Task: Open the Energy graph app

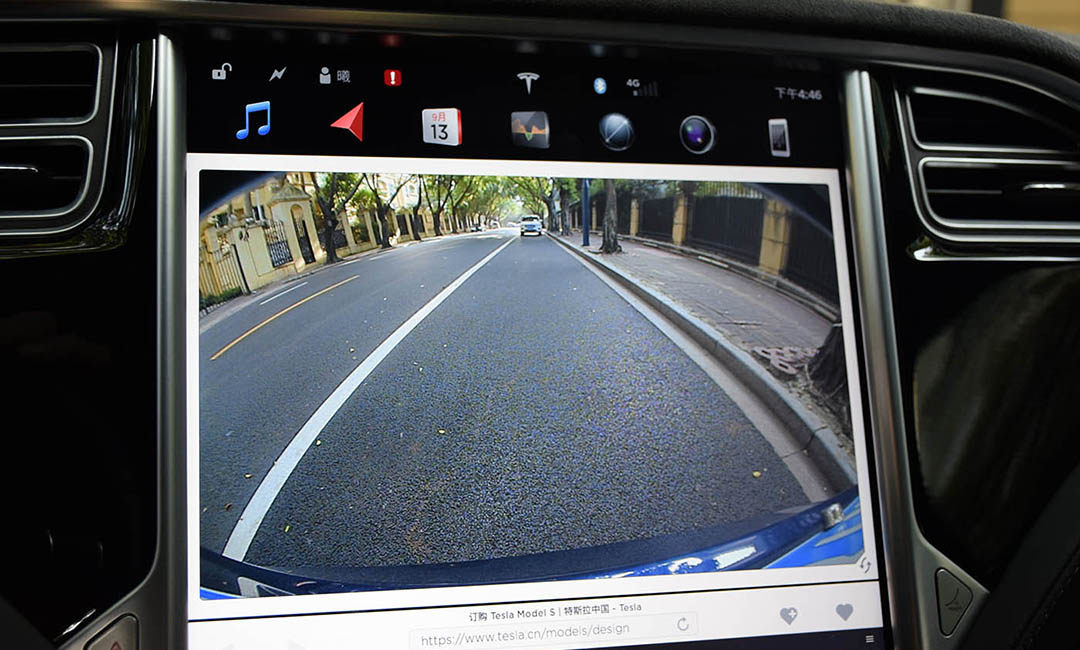Action: coord(530,130)
